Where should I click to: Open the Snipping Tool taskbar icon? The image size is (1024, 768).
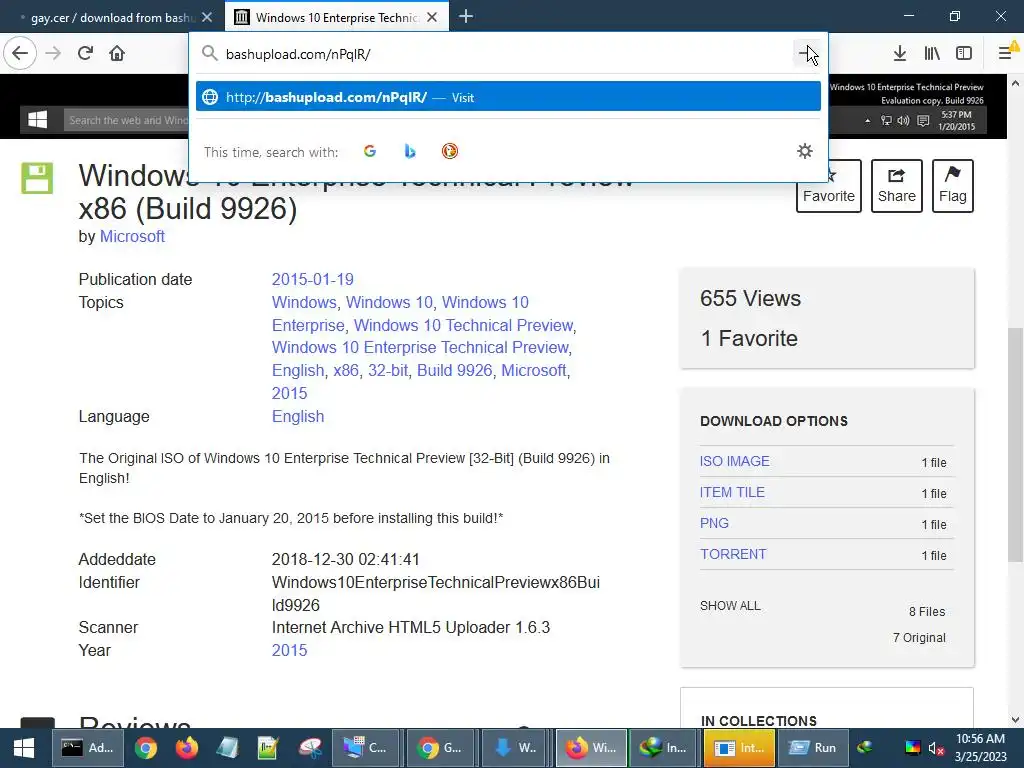pyautogui.click(x=310, y=748)
